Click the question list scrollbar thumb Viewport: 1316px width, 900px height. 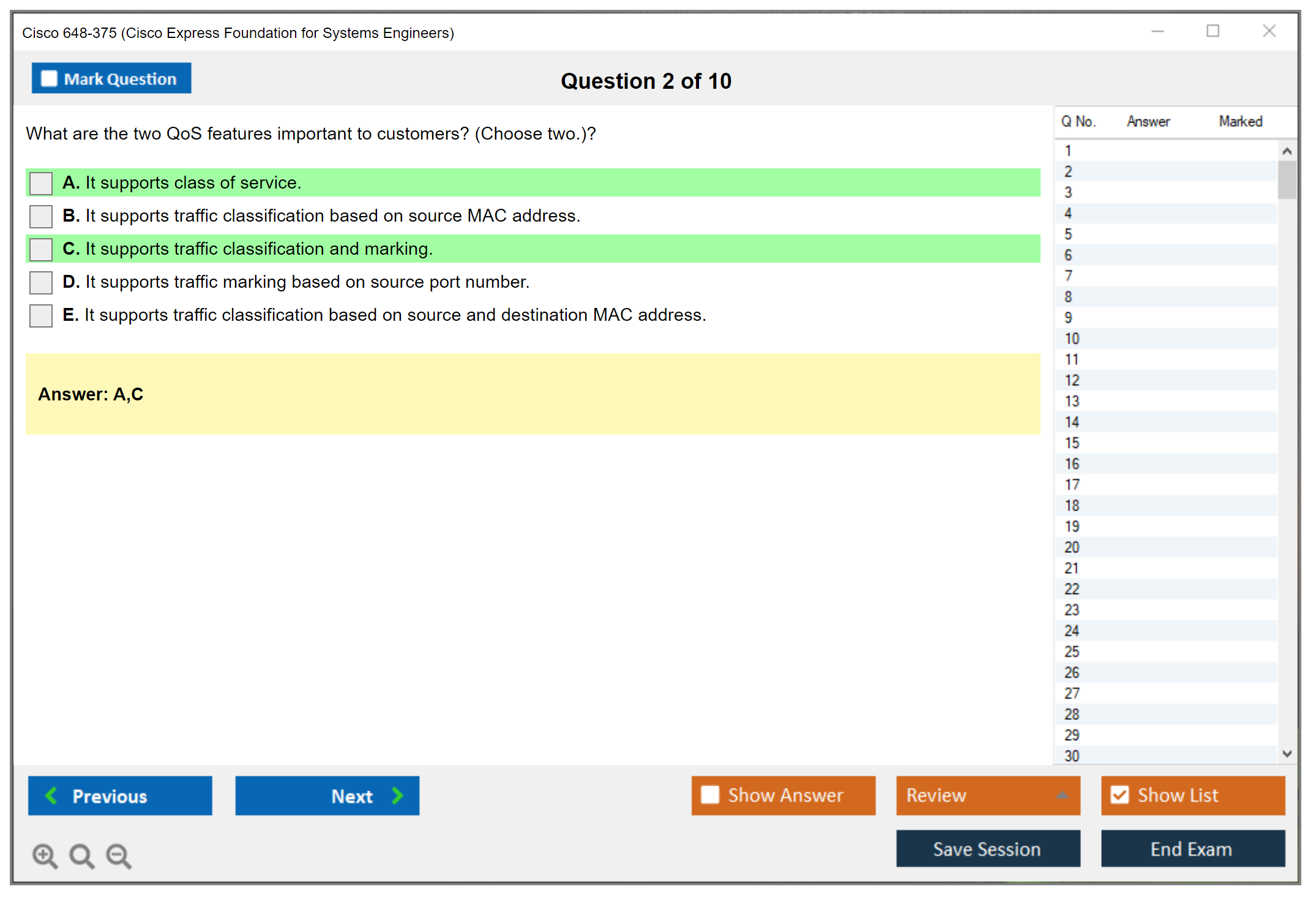1287,179
